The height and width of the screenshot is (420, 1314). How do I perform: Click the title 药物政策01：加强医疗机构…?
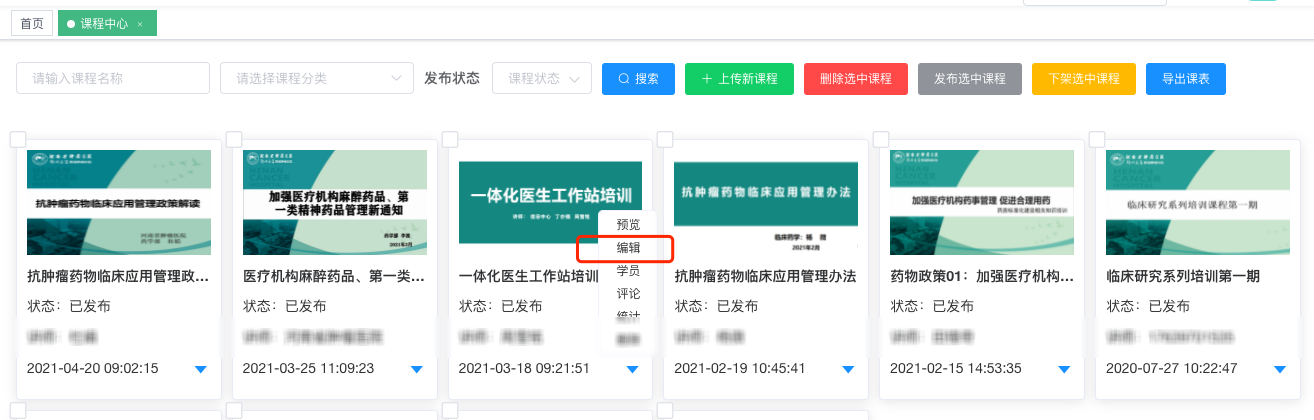click(982, 276)
